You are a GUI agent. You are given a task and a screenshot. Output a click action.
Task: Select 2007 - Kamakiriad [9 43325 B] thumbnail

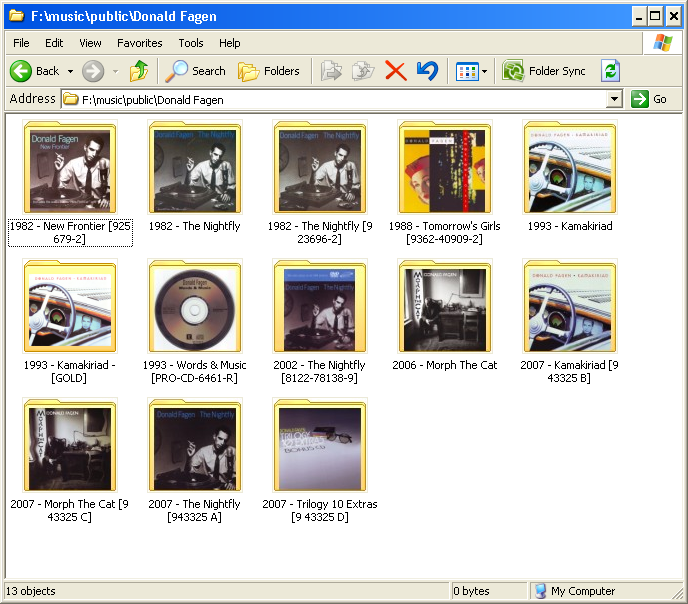click(570, 306)
